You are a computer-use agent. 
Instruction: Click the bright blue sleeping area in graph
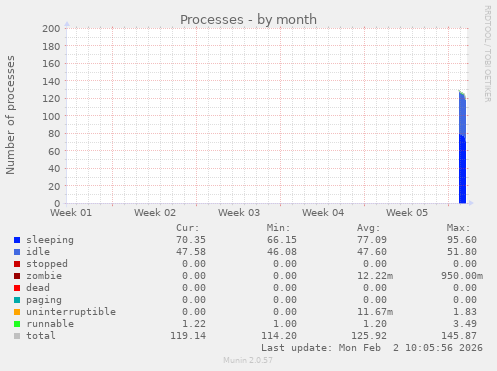coord(462,170)
